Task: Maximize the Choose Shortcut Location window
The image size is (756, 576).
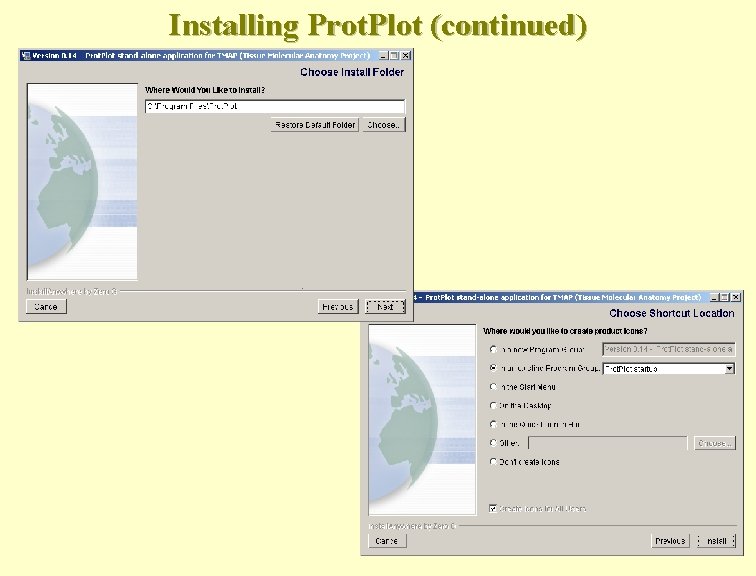Action: click(725, 297)
